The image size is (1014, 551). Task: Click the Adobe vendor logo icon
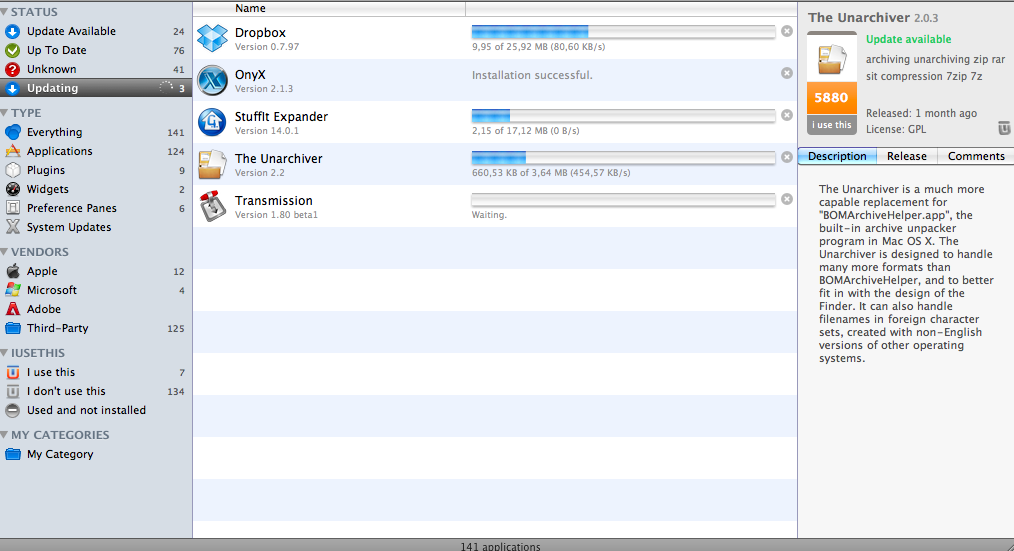click(13, 309)
